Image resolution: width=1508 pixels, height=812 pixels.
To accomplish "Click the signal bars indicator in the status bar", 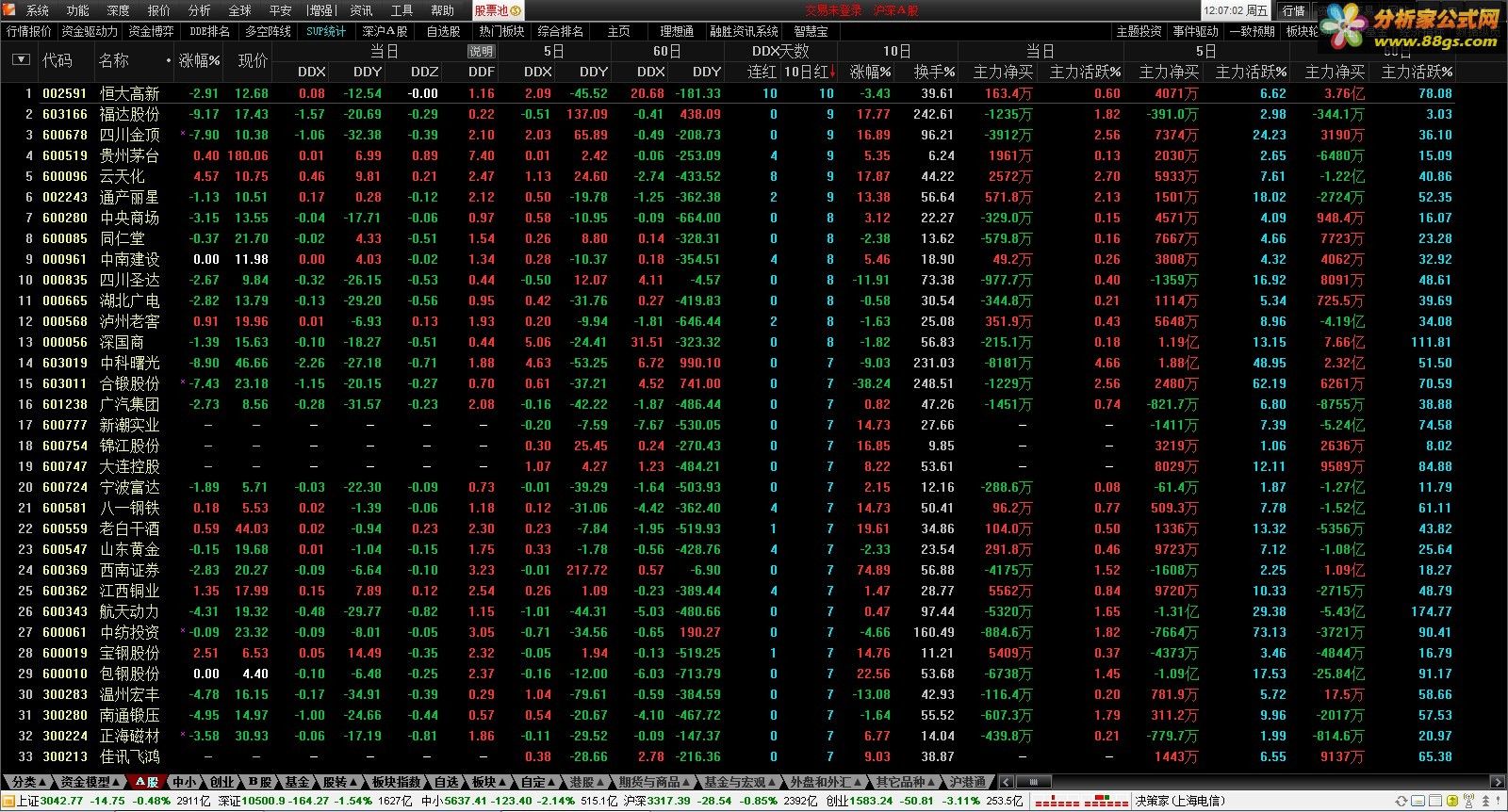I will click(1080, 801).
